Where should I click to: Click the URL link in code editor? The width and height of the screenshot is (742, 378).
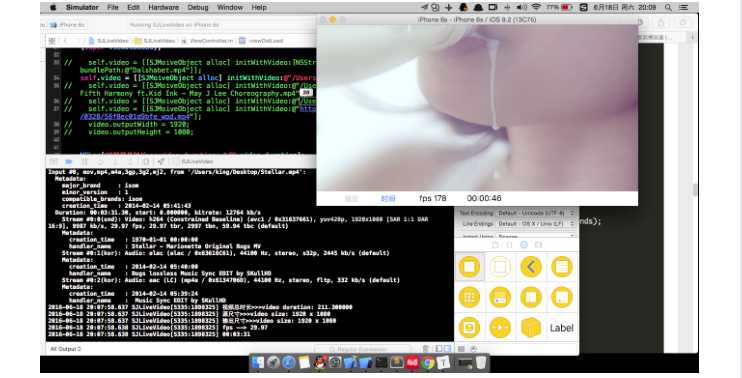(x=135, y=117)
